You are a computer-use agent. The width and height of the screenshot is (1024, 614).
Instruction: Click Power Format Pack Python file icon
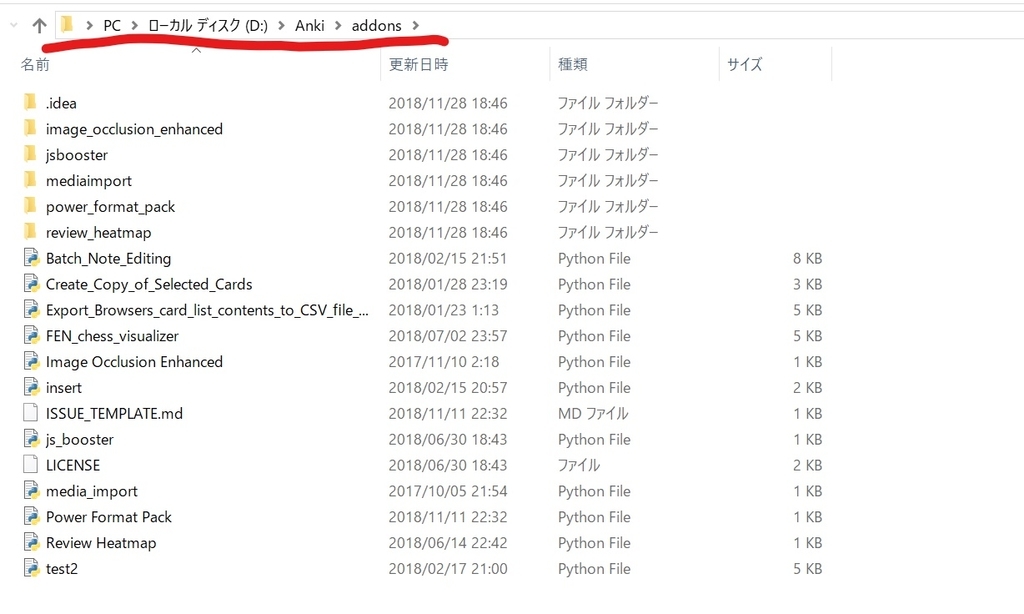(x=31, y=517)
